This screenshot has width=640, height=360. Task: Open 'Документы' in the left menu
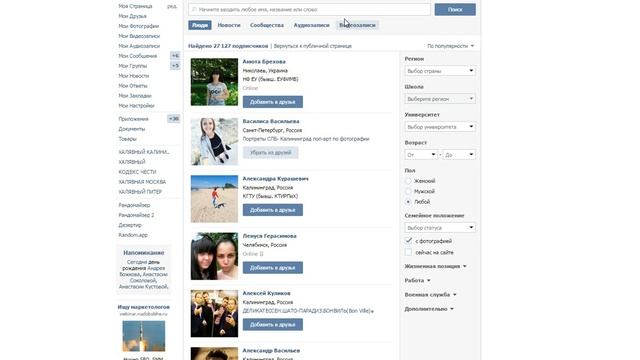(x=132, y=129)
